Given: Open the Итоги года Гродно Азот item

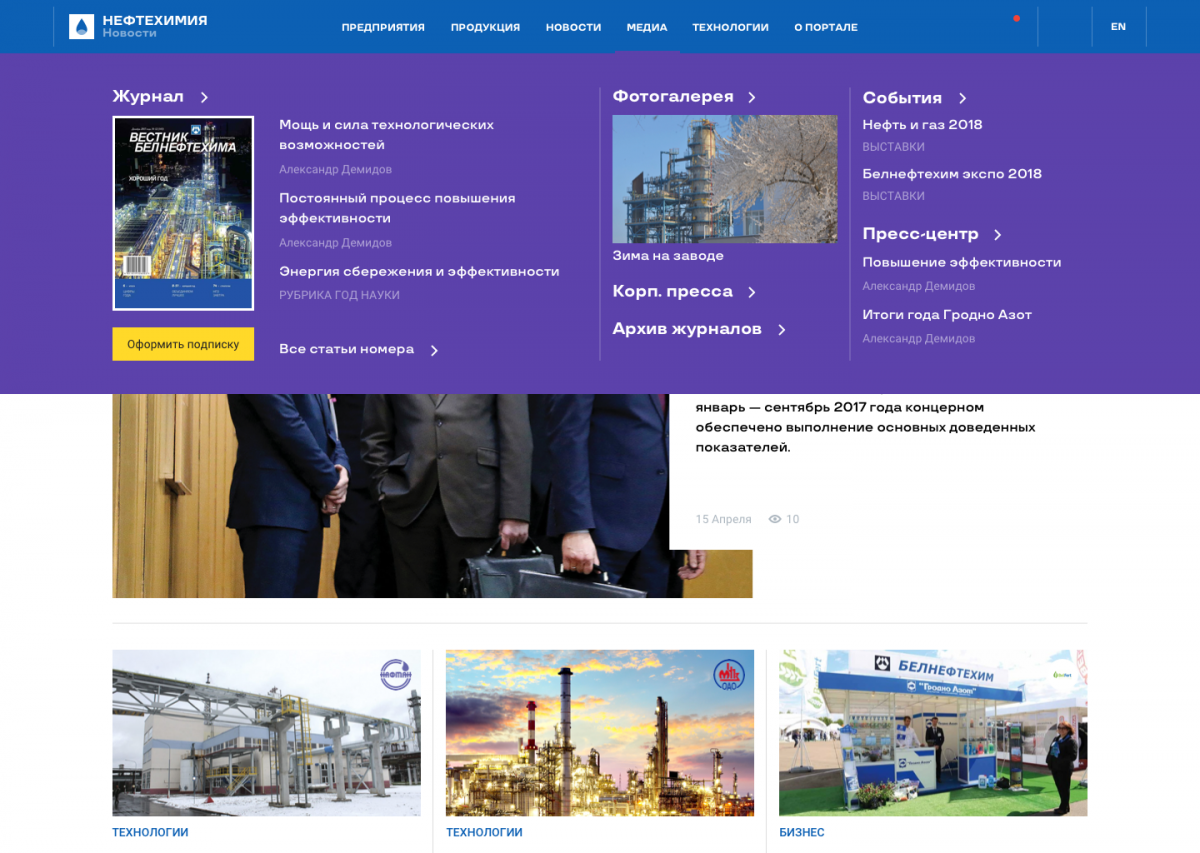Looking at the screenshot, I should (x=947, y=314).
